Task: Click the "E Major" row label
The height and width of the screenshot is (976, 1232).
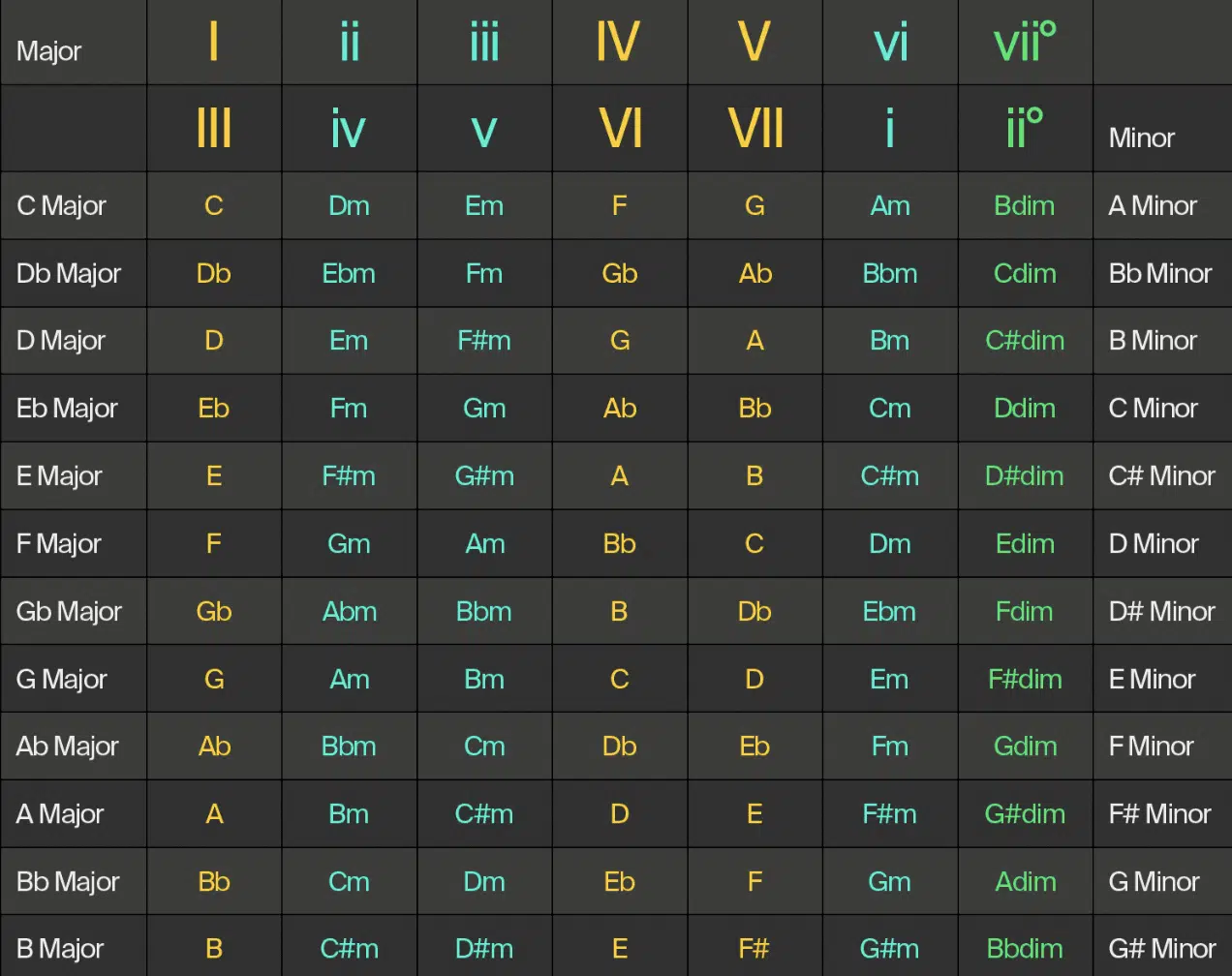Action: [x=59, y=476]
